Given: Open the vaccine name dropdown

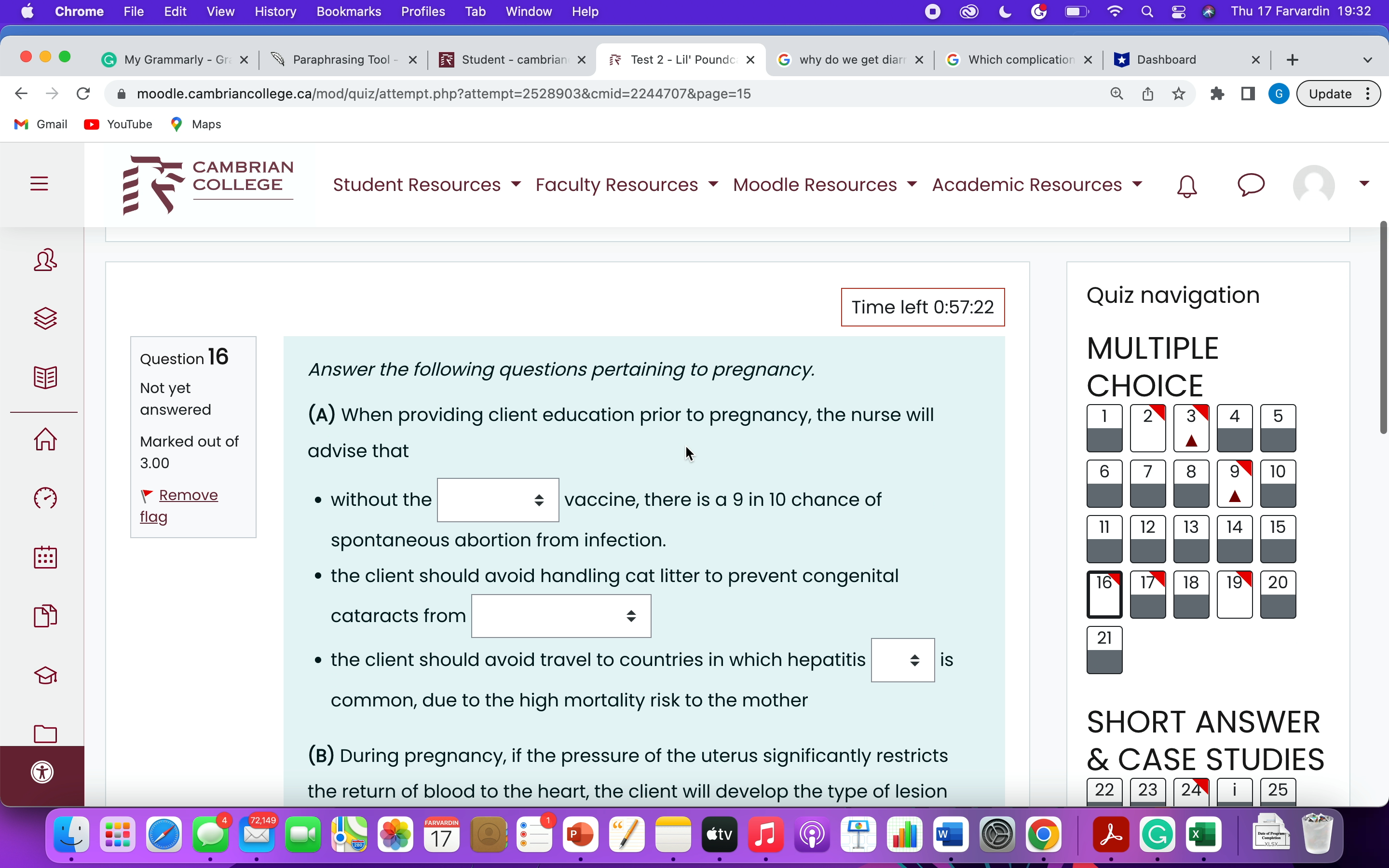Looking at the screenshot, I should 498,500.
